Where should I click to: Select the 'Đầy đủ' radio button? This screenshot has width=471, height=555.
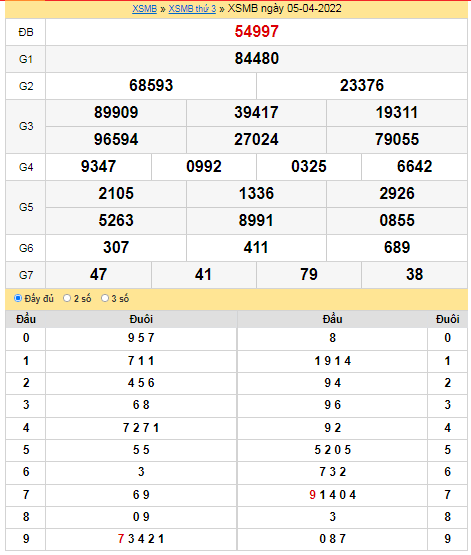coord(18,298)
